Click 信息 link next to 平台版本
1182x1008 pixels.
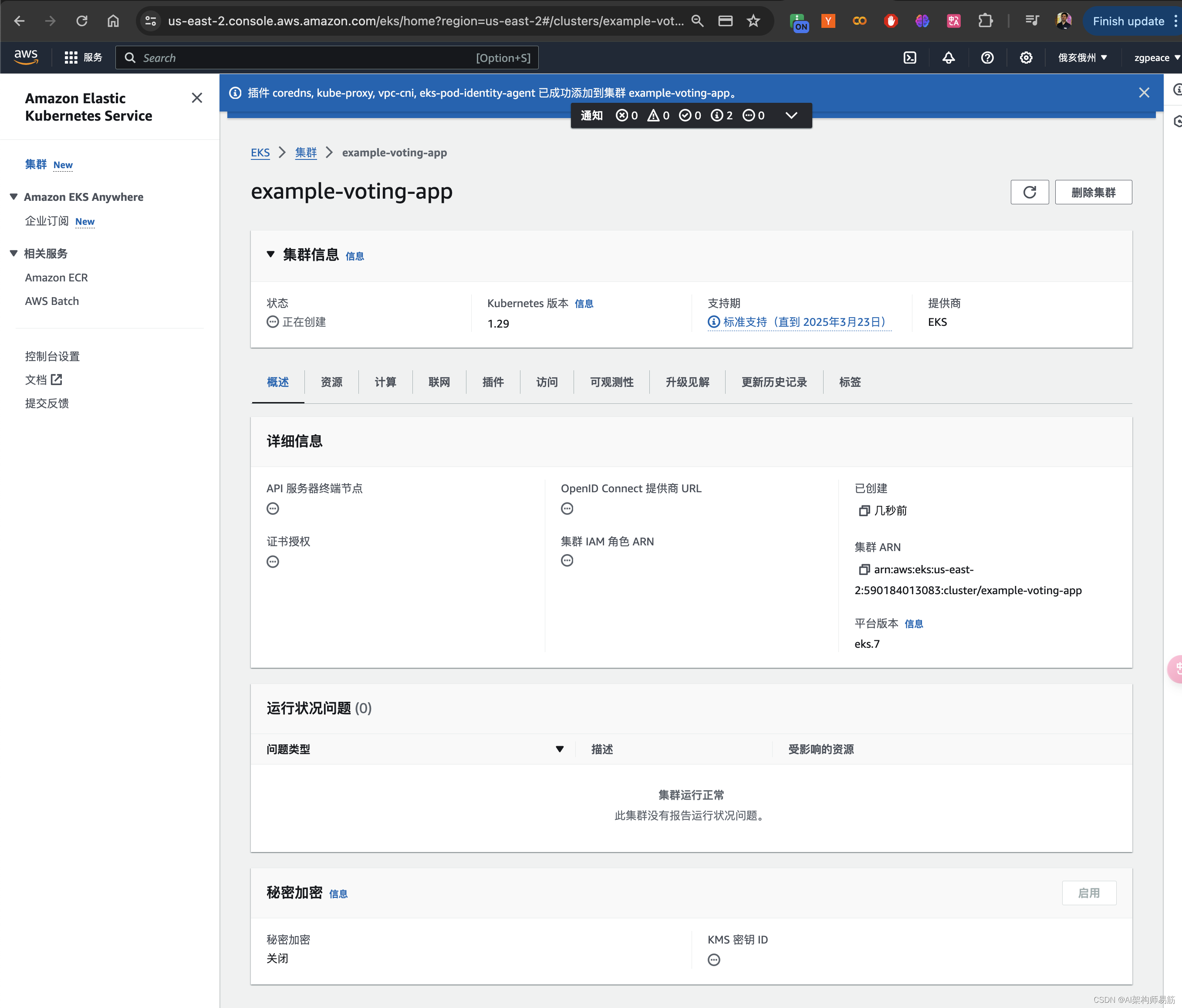(913, 623)
